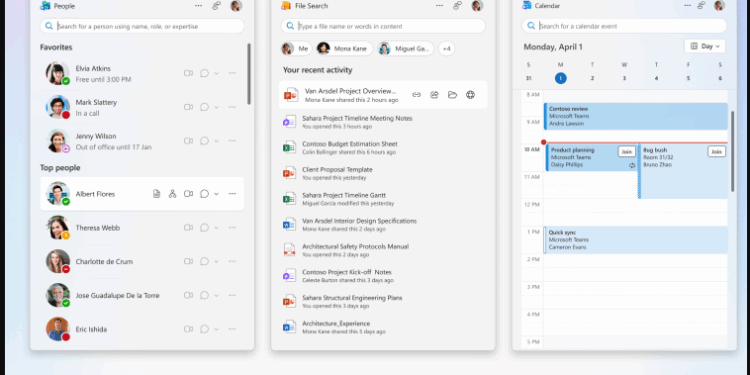
Task: Start video call with Elvia Atkins
Action: click(188, 73)
